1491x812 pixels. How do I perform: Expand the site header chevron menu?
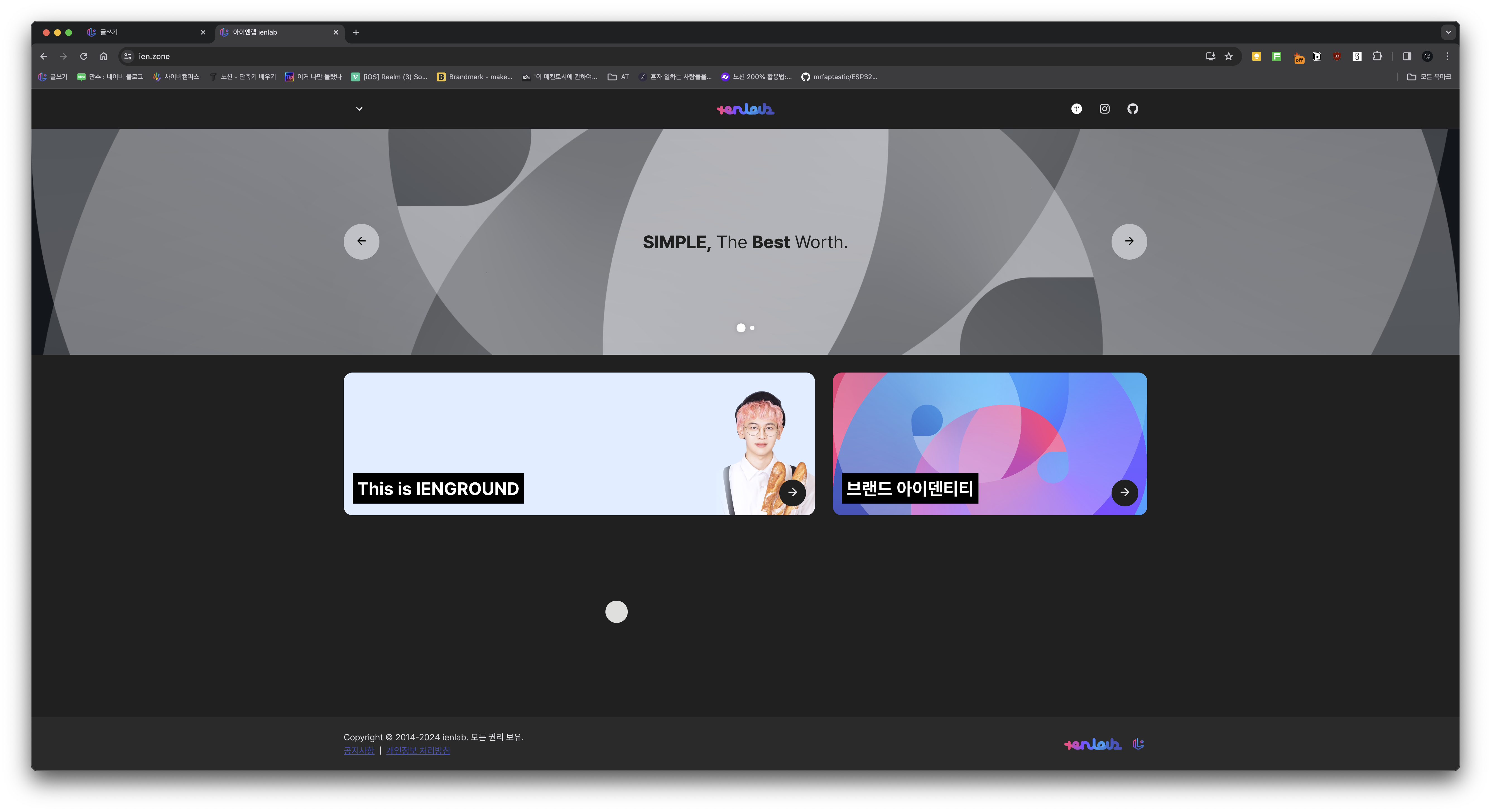(x=359, y=109)
